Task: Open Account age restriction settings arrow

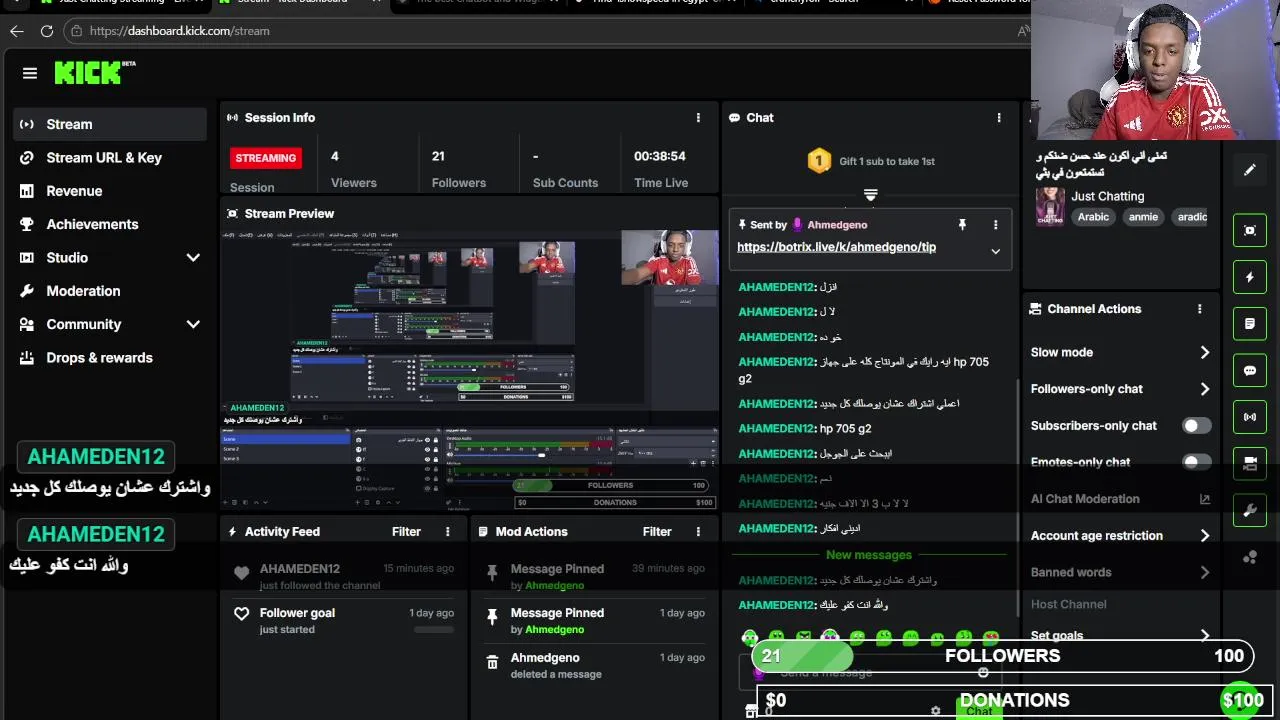Action: point(1204,536)
